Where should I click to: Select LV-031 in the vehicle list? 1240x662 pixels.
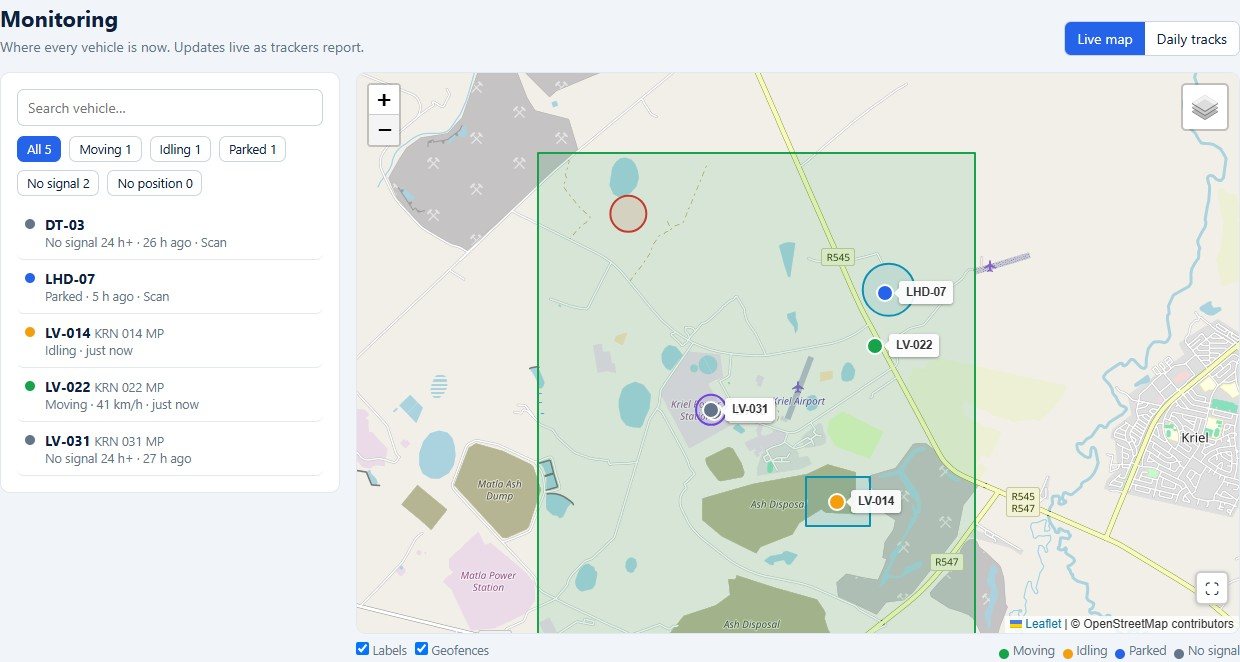pyautogui.click(x=170, y=449)
